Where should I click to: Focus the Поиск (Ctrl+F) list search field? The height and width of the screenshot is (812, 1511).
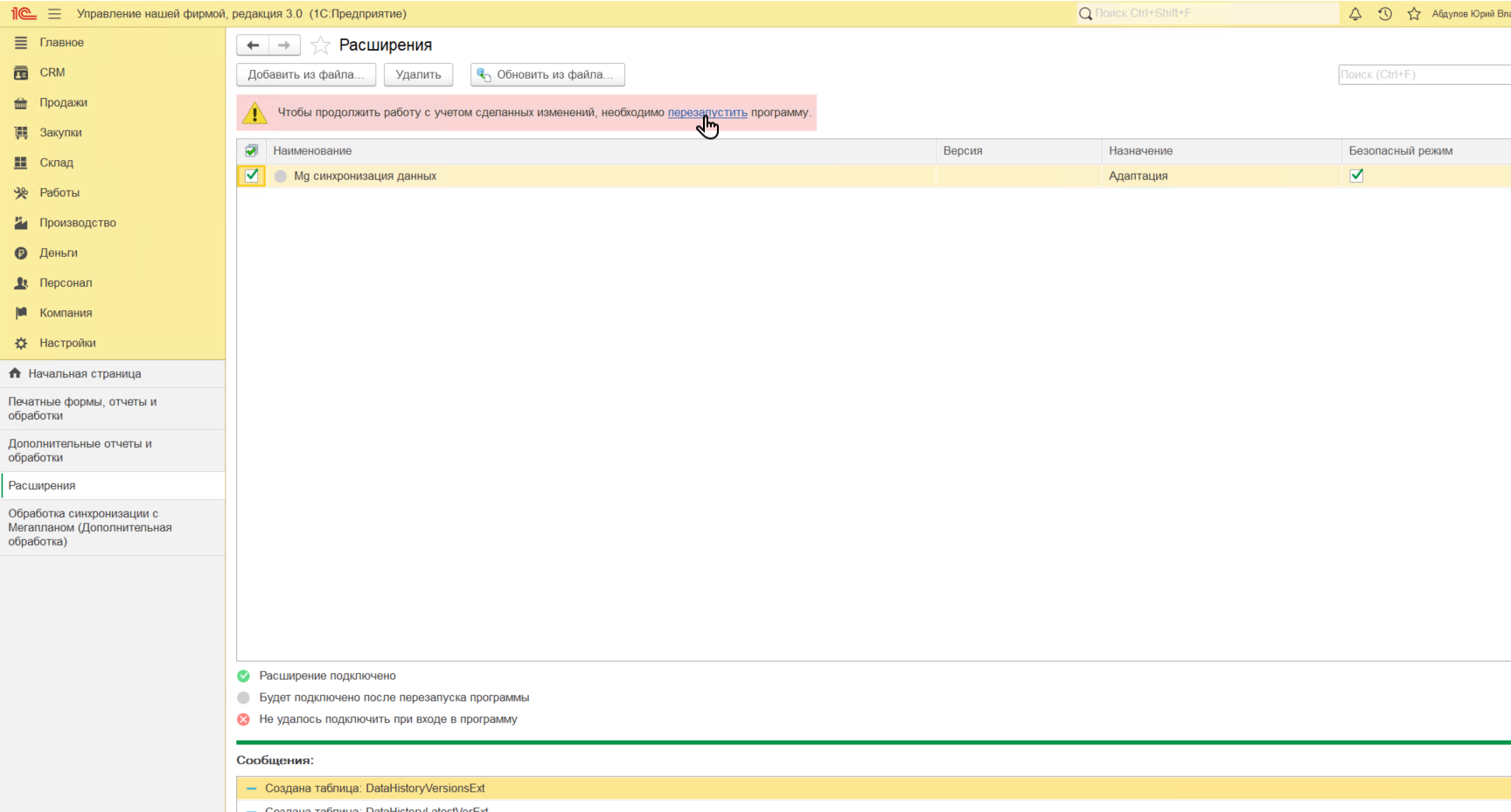(x=1424, y=75)
